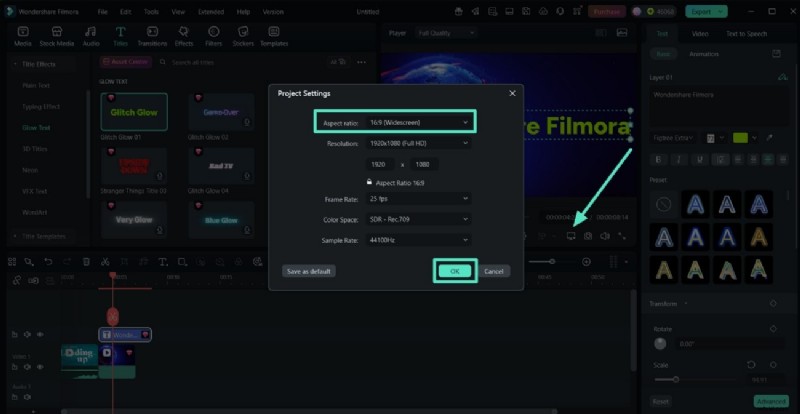Screen dimensions: 800x414
Task: Switch to the Text to Speech tab
Action: 748,34
